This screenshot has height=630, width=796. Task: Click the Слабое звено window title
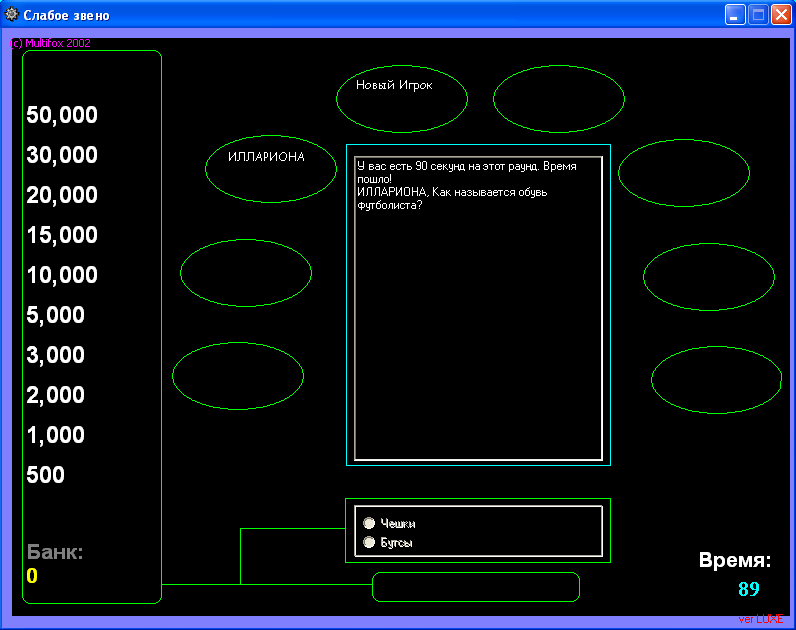pyautogui.click(x=67, y=16)
